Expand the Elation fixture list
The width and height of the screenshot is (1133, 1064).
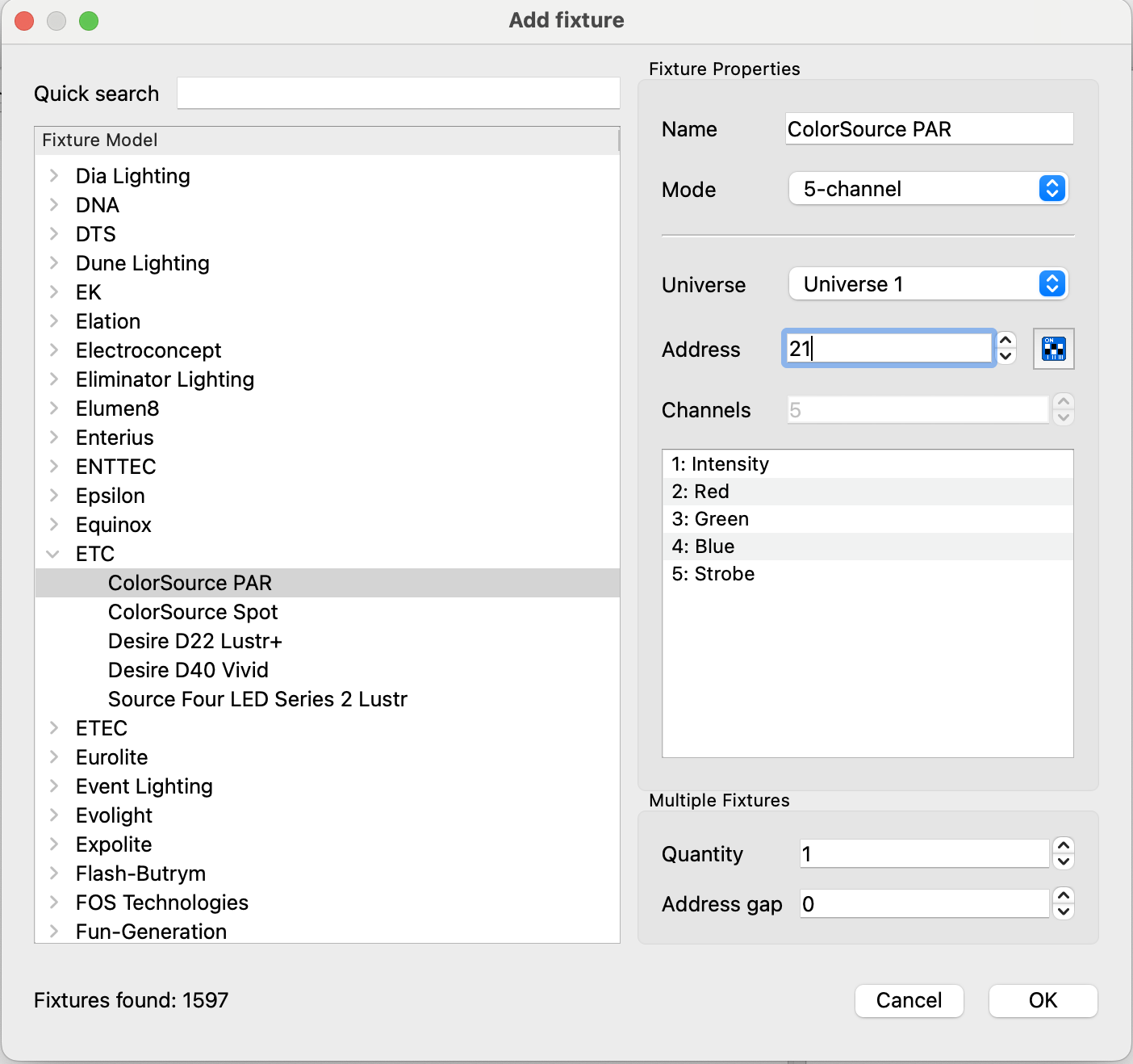click(53, 321)
